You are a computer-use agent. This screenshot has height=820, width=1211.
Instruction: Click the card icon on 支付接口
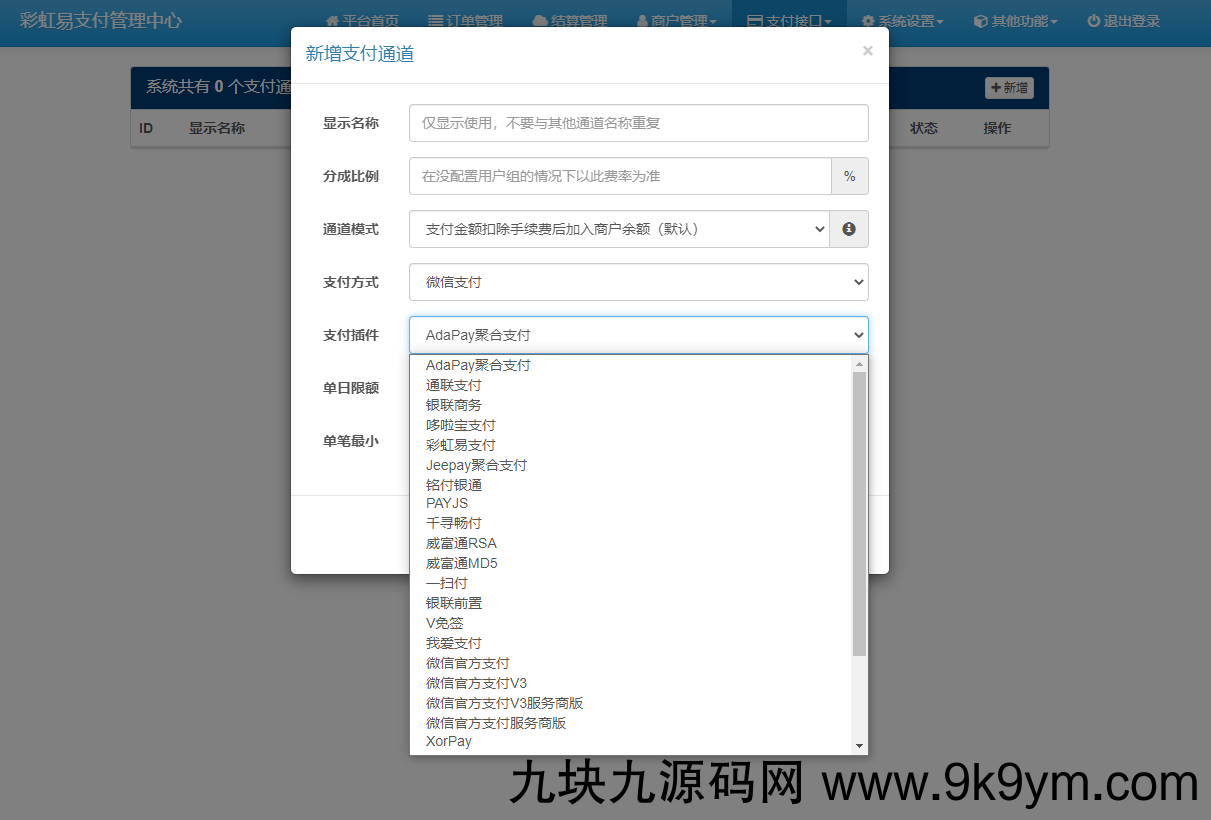coord(758,19)
